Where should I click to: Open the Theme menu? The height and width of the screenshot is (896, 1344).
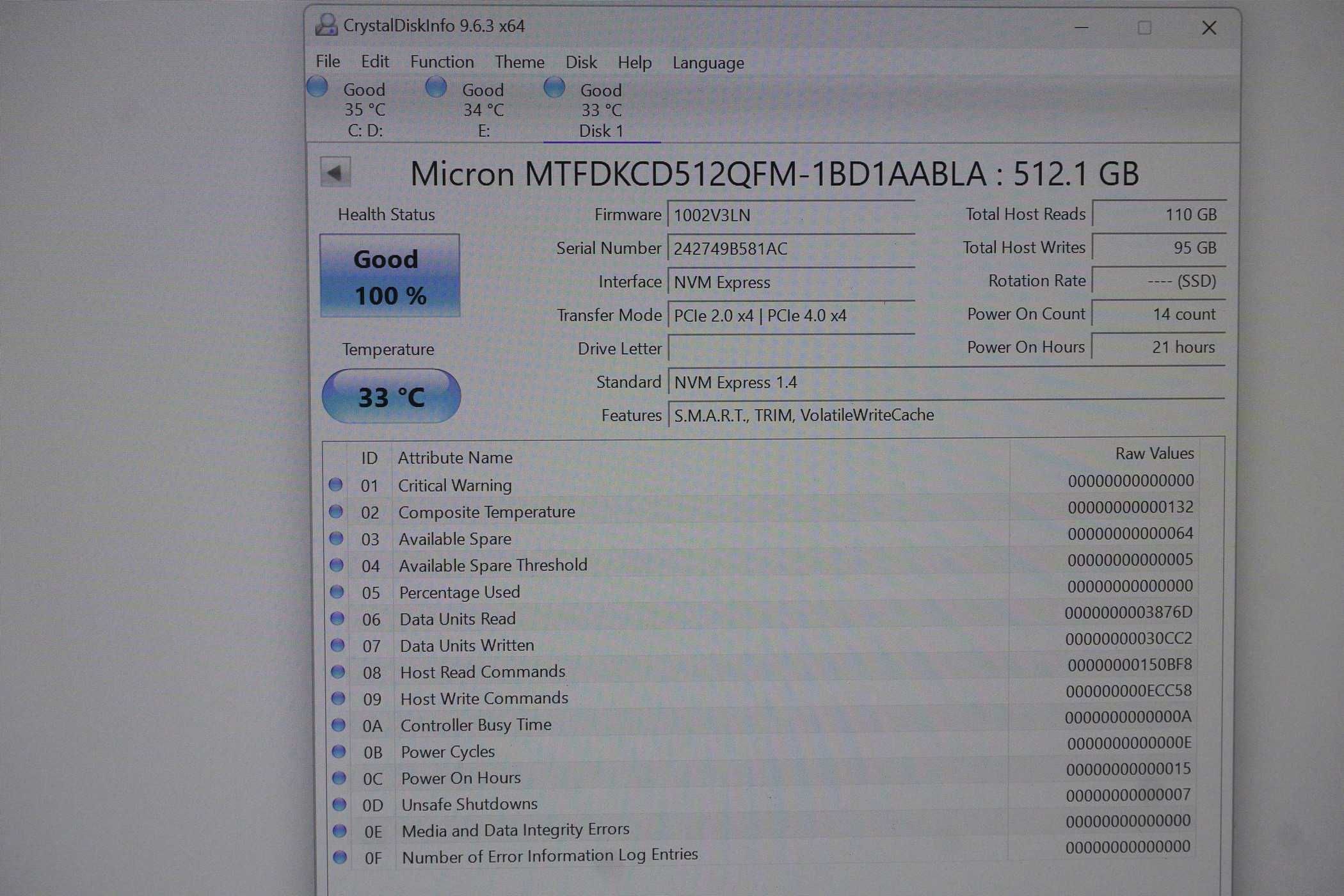click(x=519, y=62)
